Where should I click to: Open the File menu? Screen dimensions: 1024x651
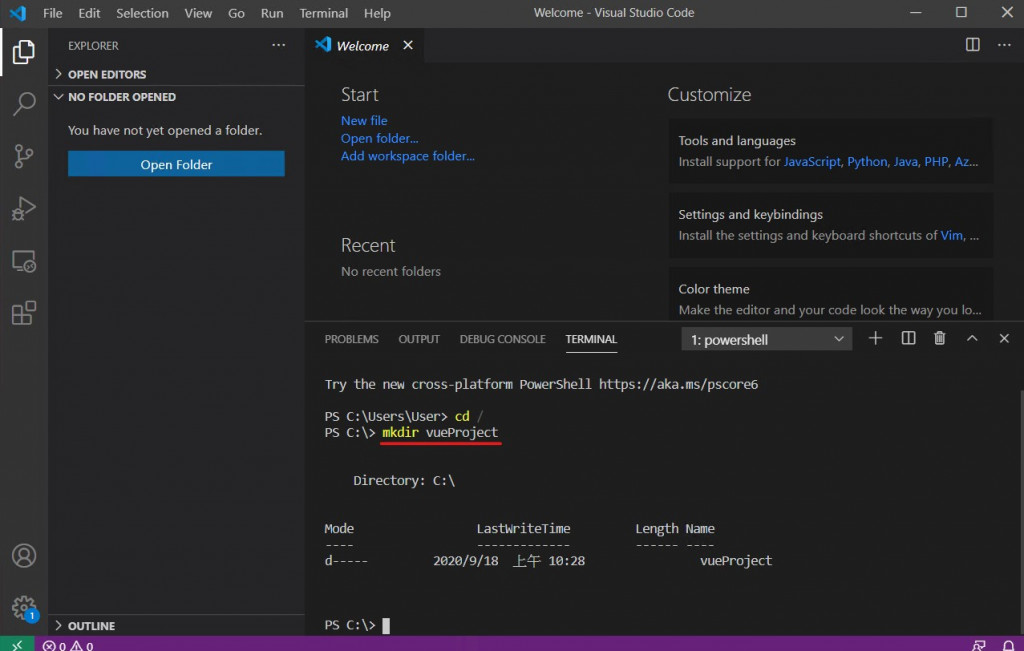click(52, 13)
